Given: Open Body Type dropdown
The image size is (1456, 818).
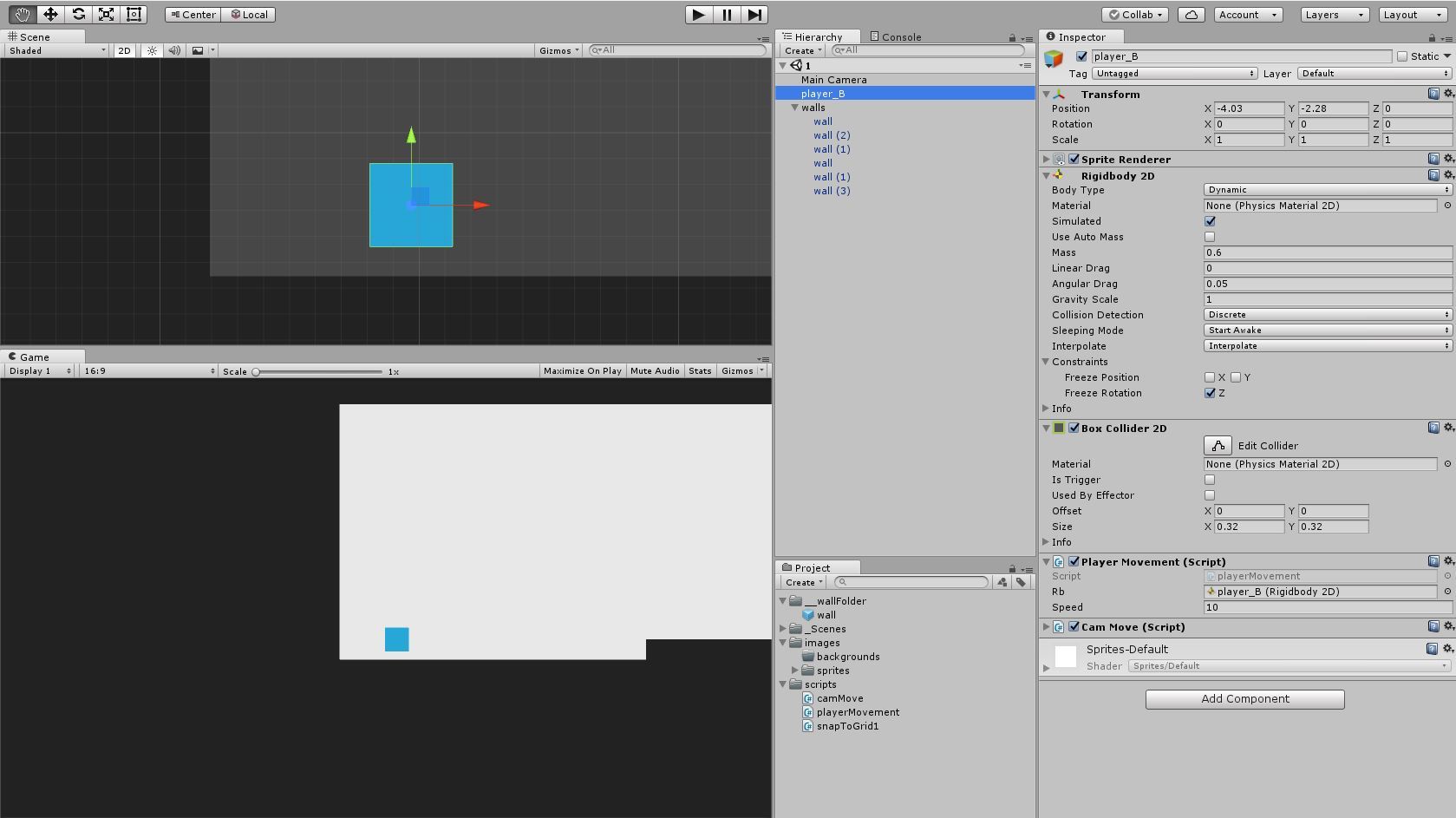Looking at the screenshot, I should pos(1328,190).
